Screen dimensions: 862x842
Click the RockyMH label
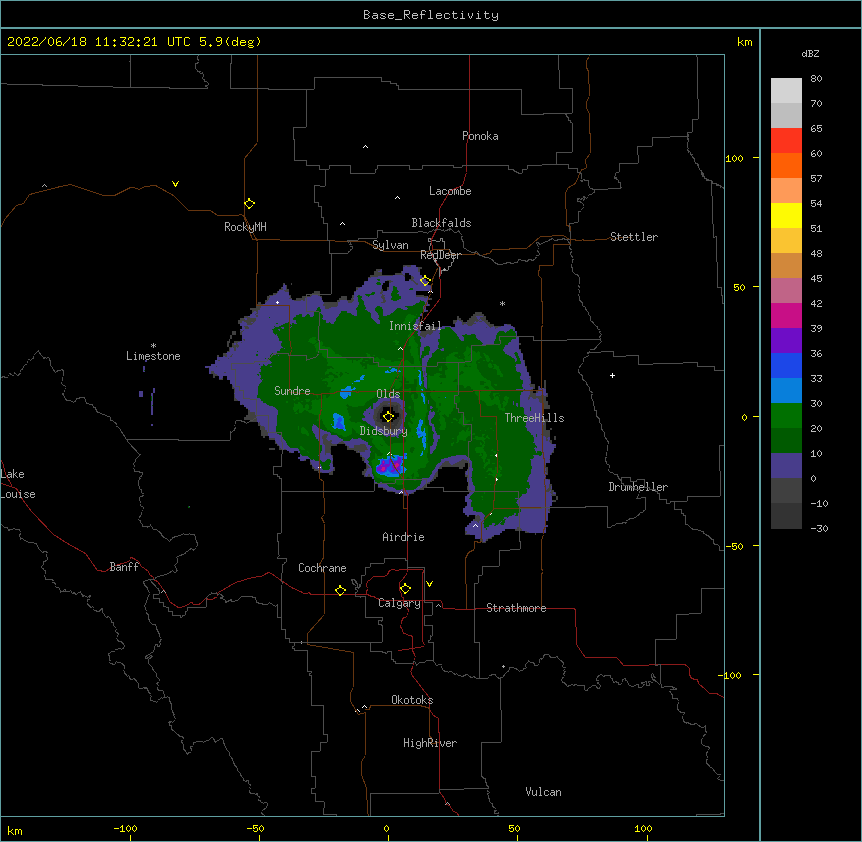[245, 227]
